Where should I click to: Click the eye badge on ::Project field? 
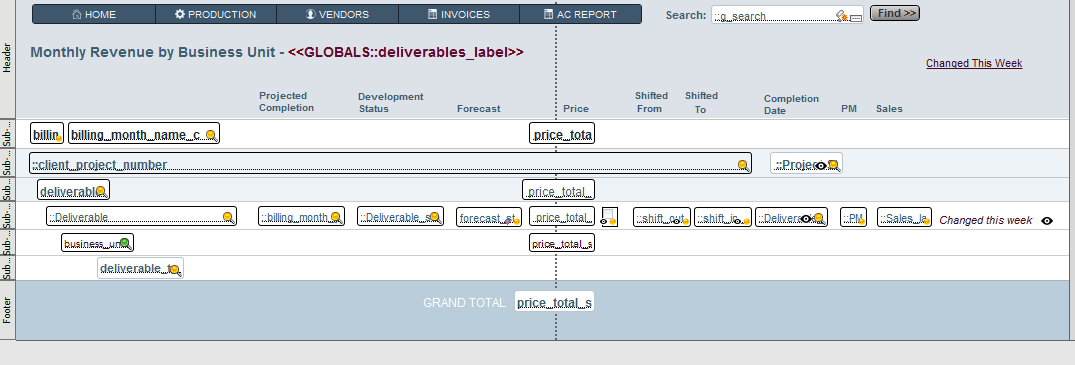pos(821,165)
